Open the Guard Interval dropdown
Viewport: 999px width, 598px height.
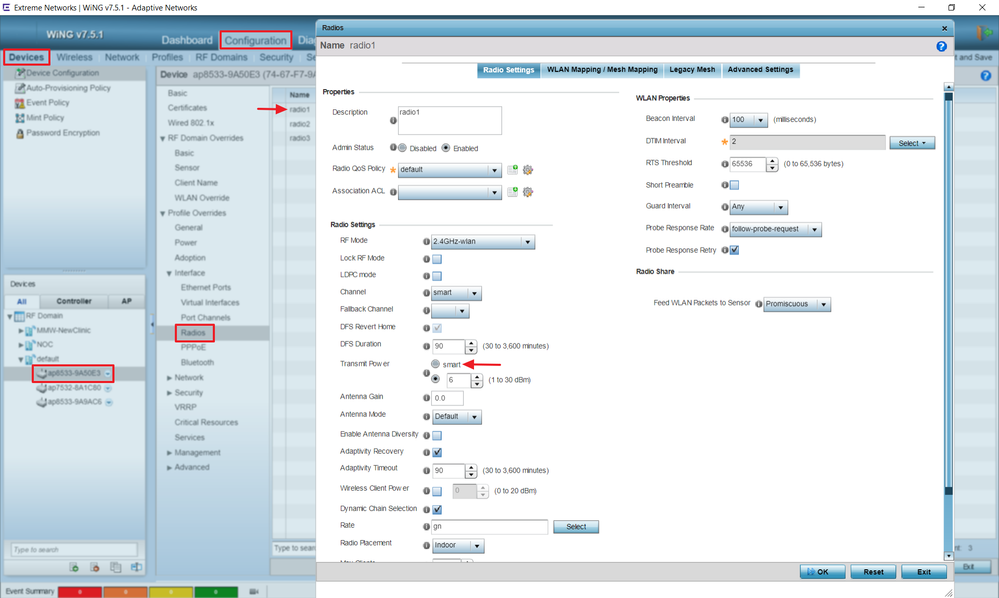[x=780, y=207]
